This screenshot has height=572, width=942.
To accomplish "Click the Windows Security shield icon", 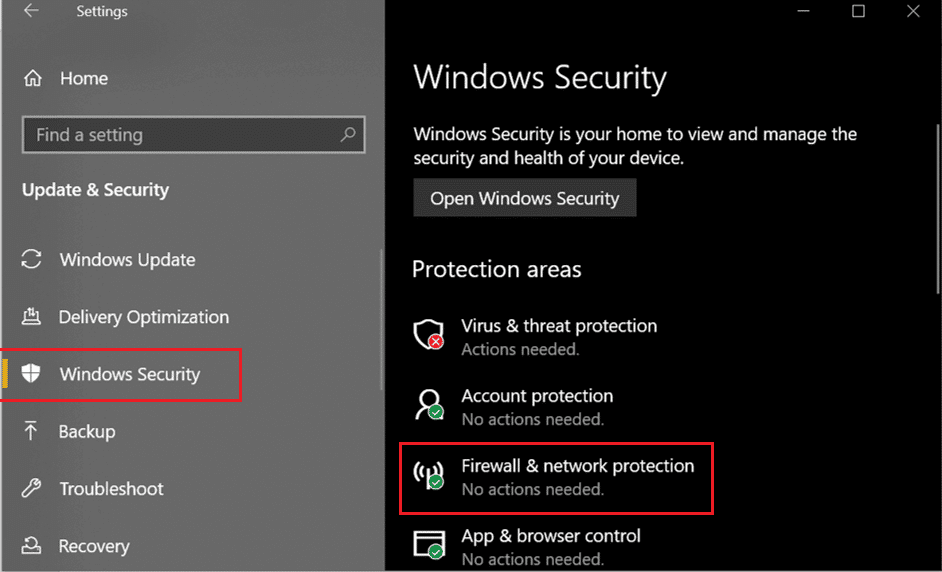I will (x=31, y=374).
